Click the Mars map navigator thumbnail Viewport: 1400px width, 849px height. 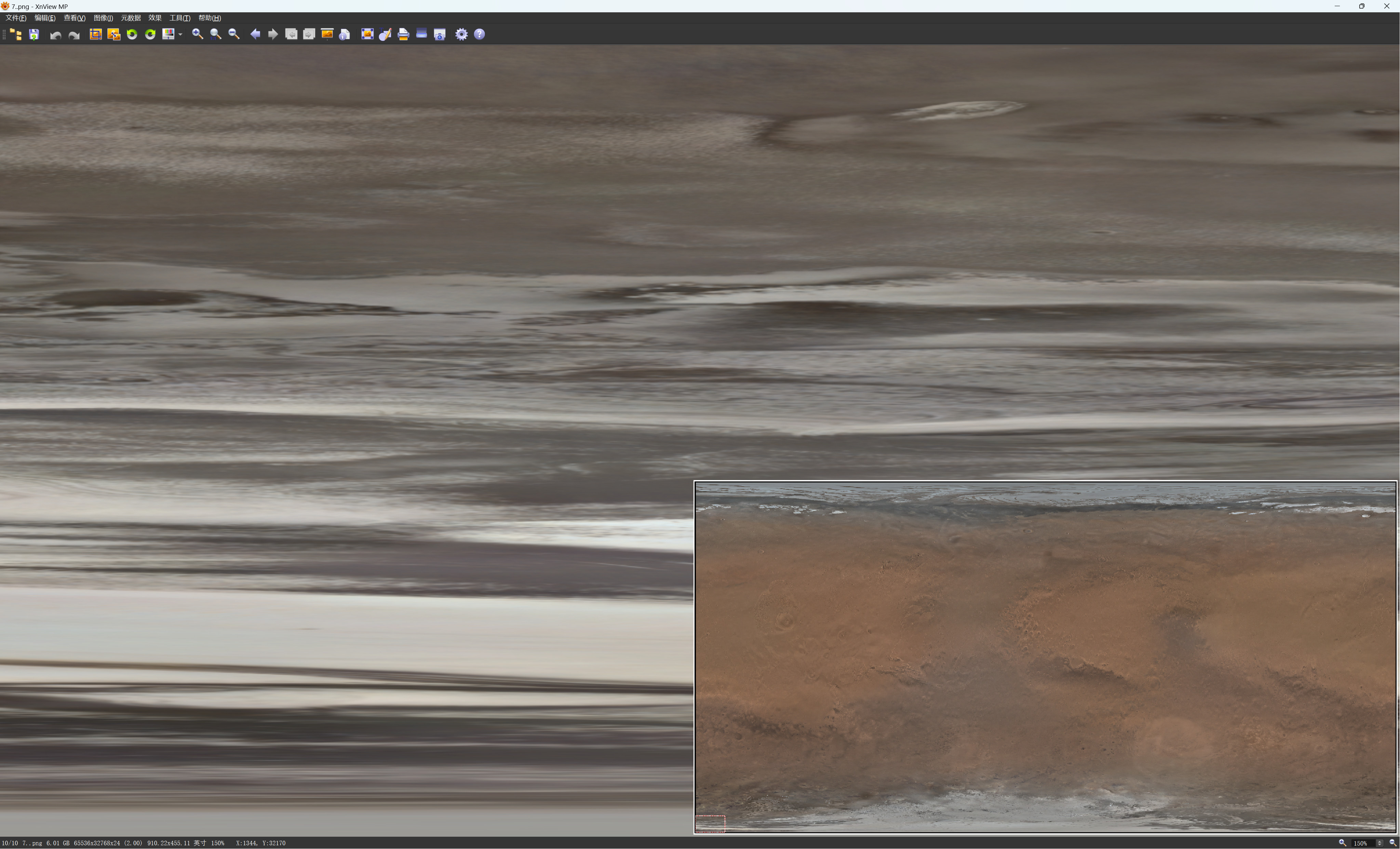1045,658
